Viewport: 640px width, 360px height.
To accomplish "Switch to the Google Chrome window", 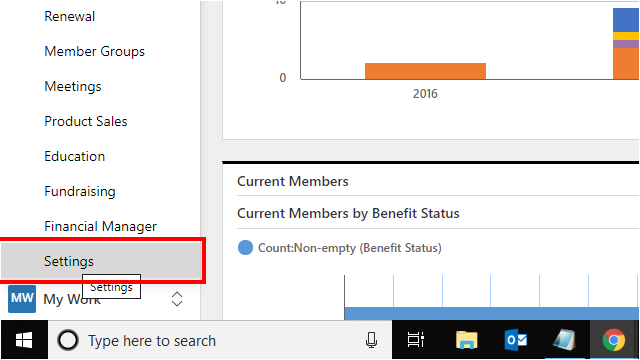I will point(614,340).
